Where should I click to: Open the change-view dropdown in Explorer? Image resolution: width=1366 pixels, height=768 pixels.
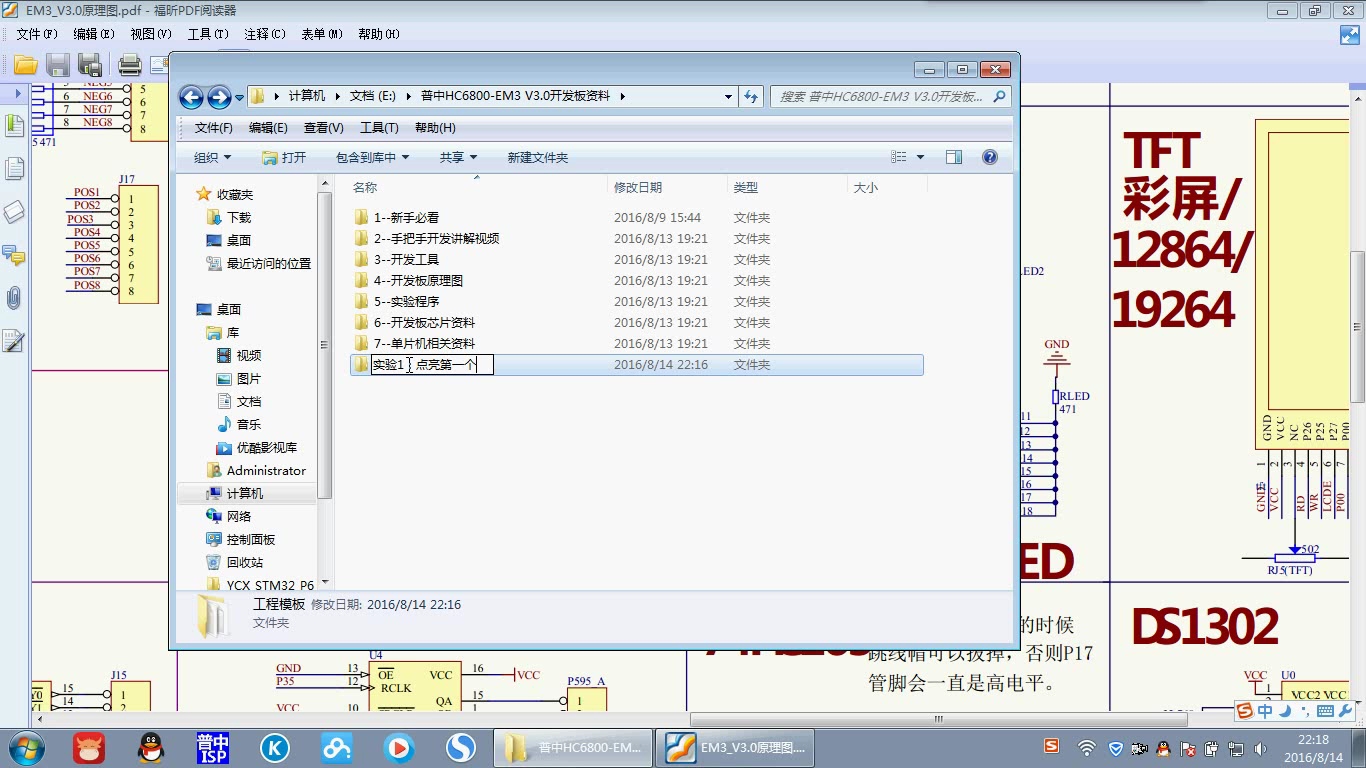(916, 157)
